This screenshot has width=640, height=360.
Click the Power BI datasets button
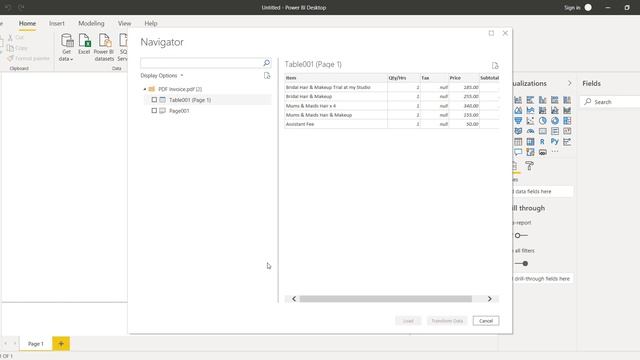[x=104, y=47]
